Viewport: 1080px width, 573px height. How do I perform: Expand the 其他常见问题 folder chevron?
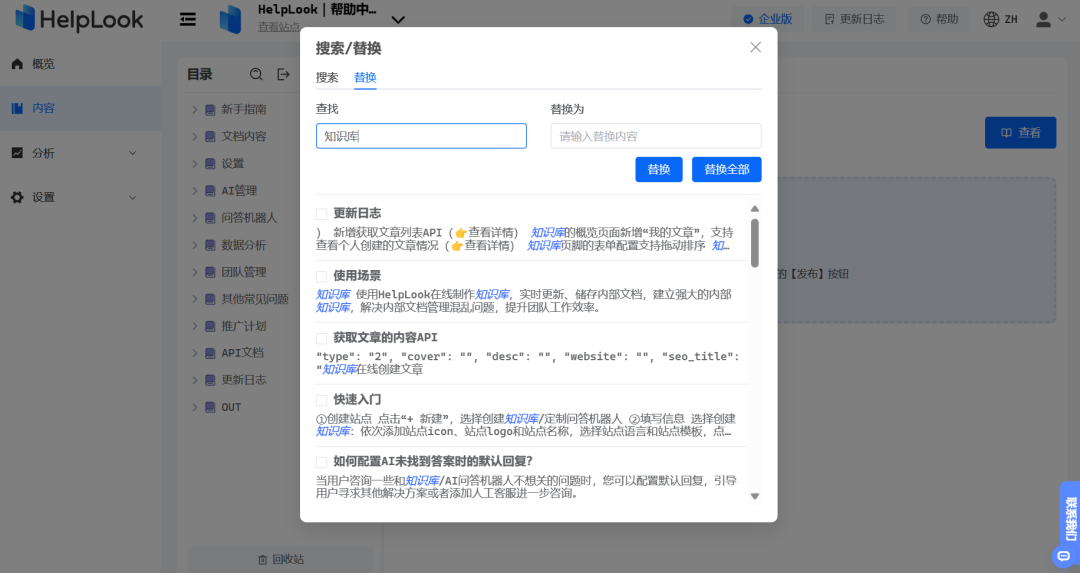pyautogui.click(x=194, y=299)
